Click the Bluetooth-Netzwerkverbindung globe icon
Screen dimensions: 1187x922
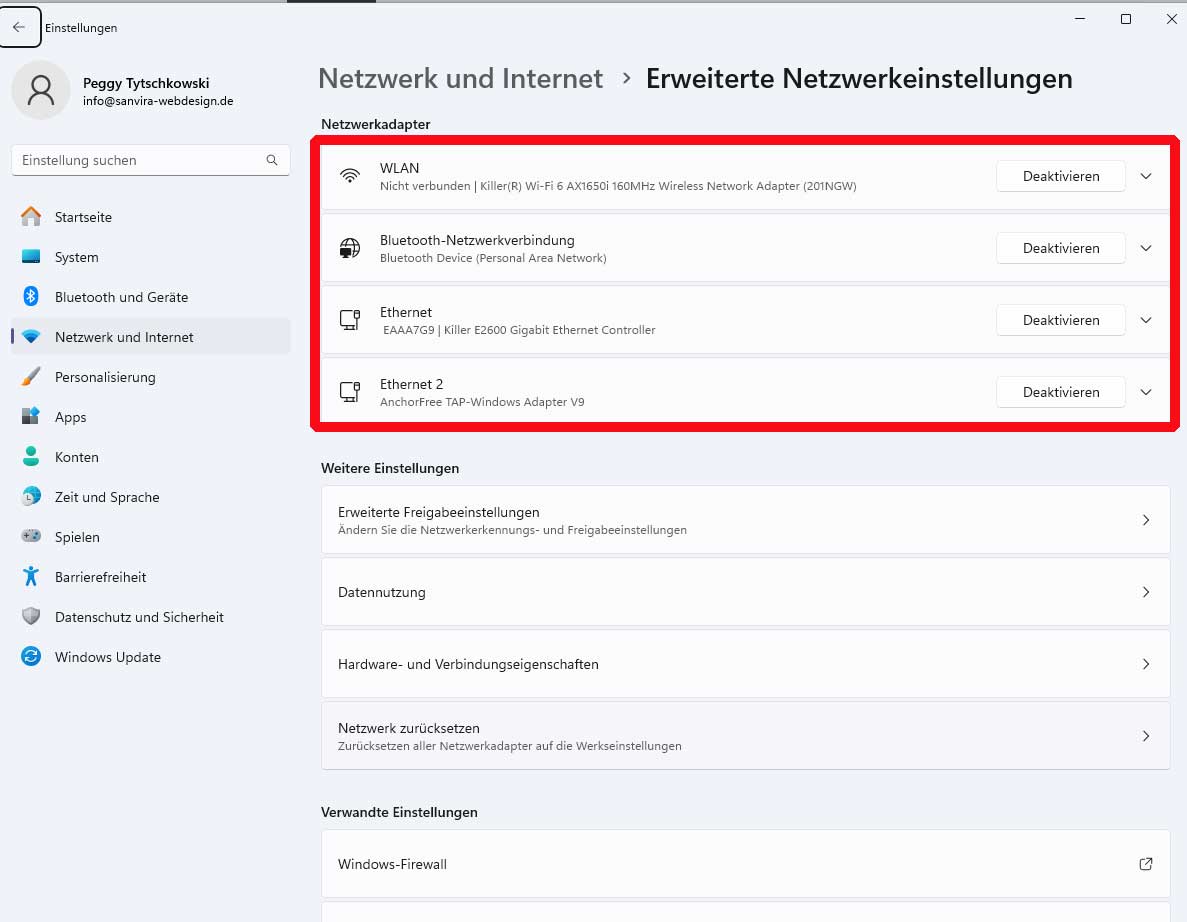click(x=350, y=248)
